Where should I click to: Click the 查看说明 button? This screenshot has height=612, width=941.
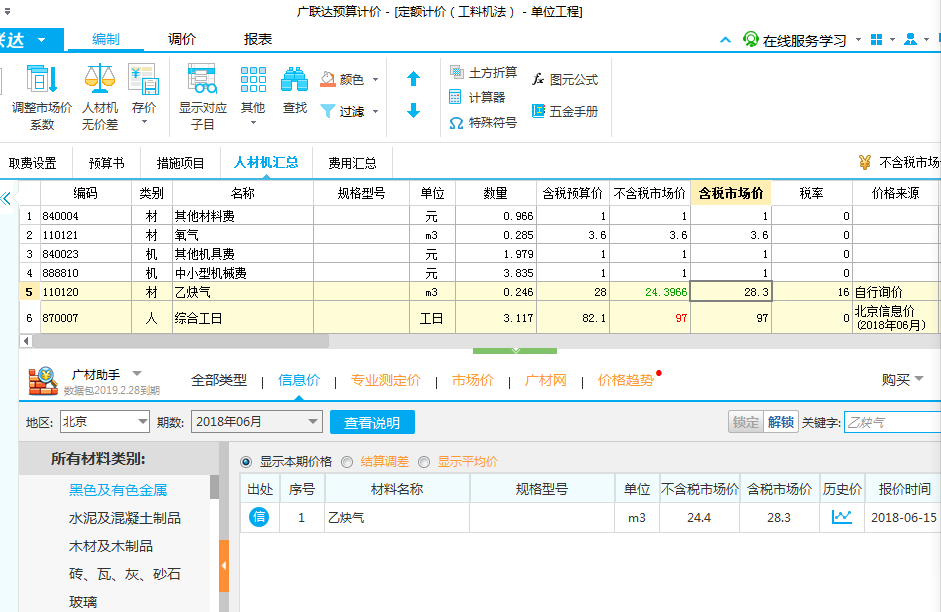pyautogui.click(x=372, y=422)
